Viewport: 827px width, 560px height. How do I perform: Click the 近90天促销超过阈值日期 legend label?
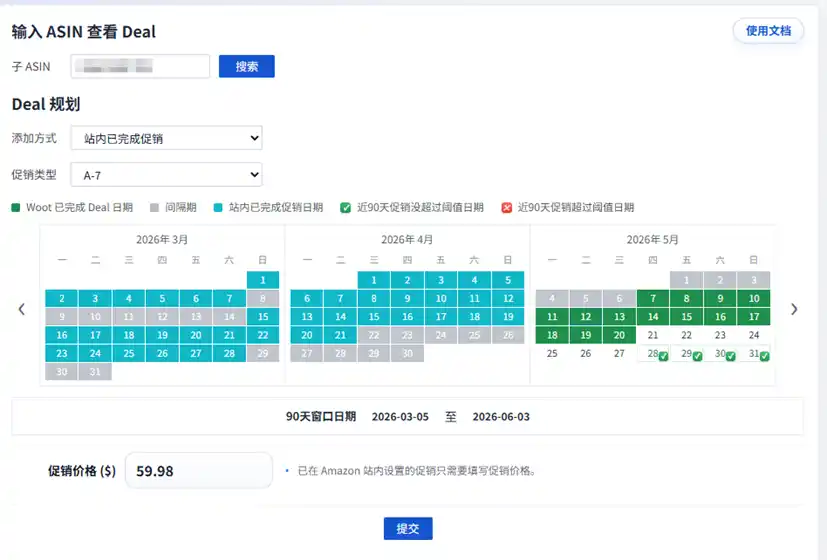576,207
